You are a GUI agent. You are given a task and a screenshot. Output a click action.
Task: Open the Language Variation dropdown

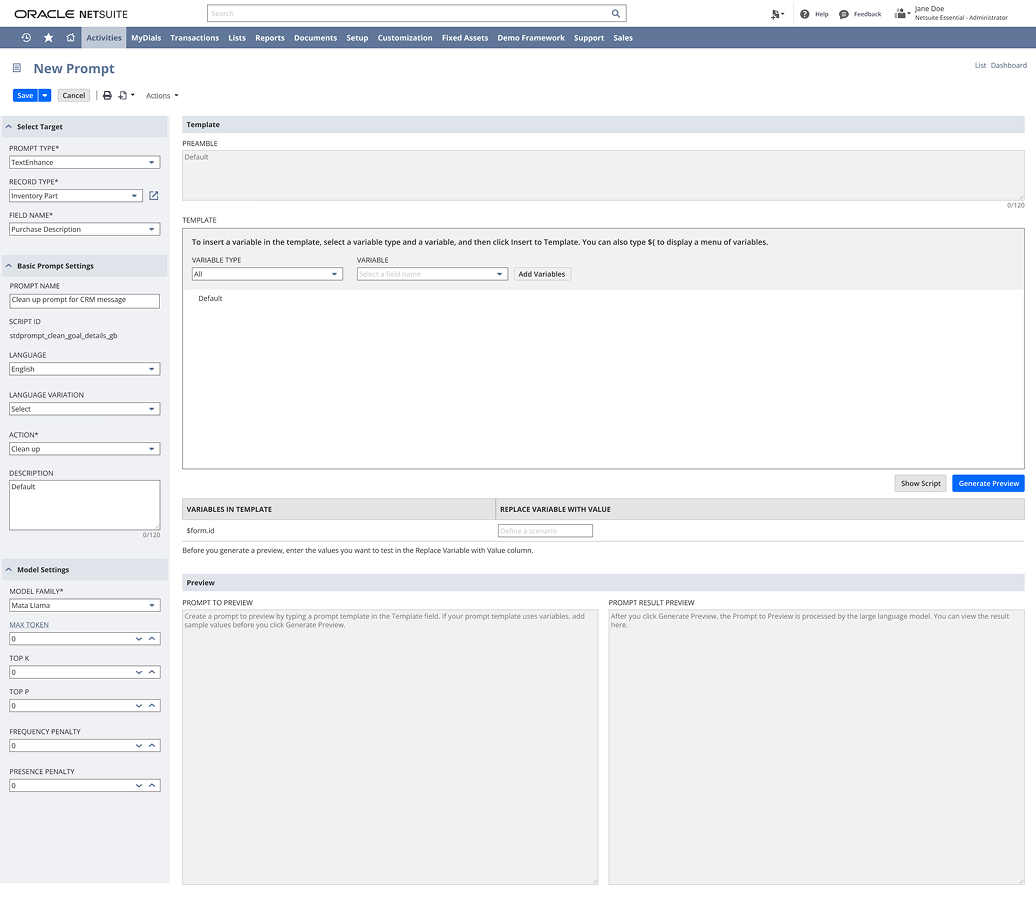click(85, 409)
